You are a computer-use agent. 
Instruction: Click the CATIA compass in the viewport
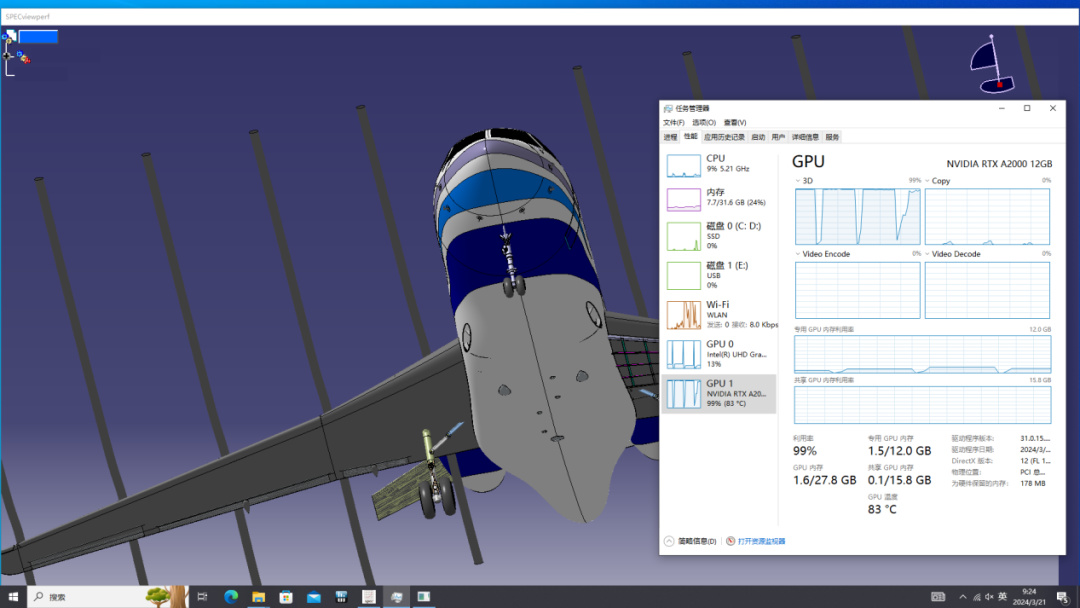pyautogui.click(x=993, y=65)
